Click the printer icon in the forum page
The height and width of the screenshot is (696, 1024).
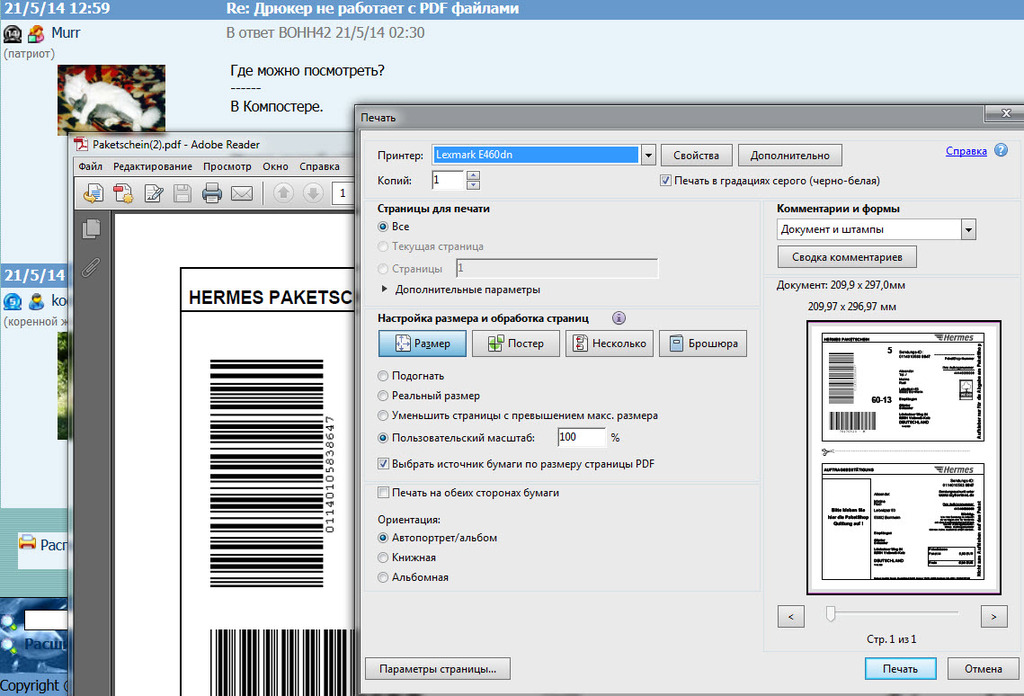click(27, 542)
